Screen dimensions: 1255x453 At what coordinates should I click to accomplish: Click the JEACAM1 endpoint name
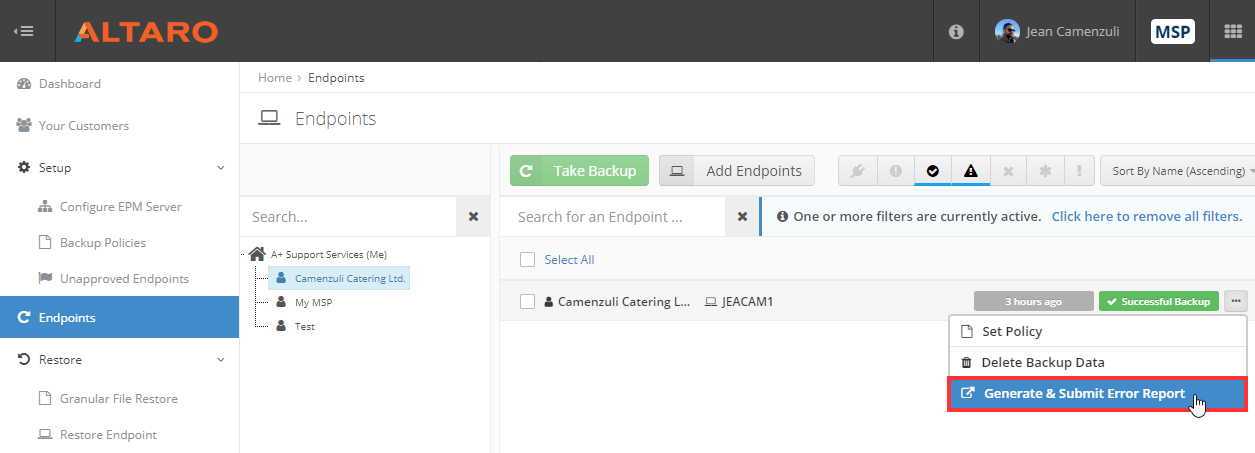pos(747,301)
